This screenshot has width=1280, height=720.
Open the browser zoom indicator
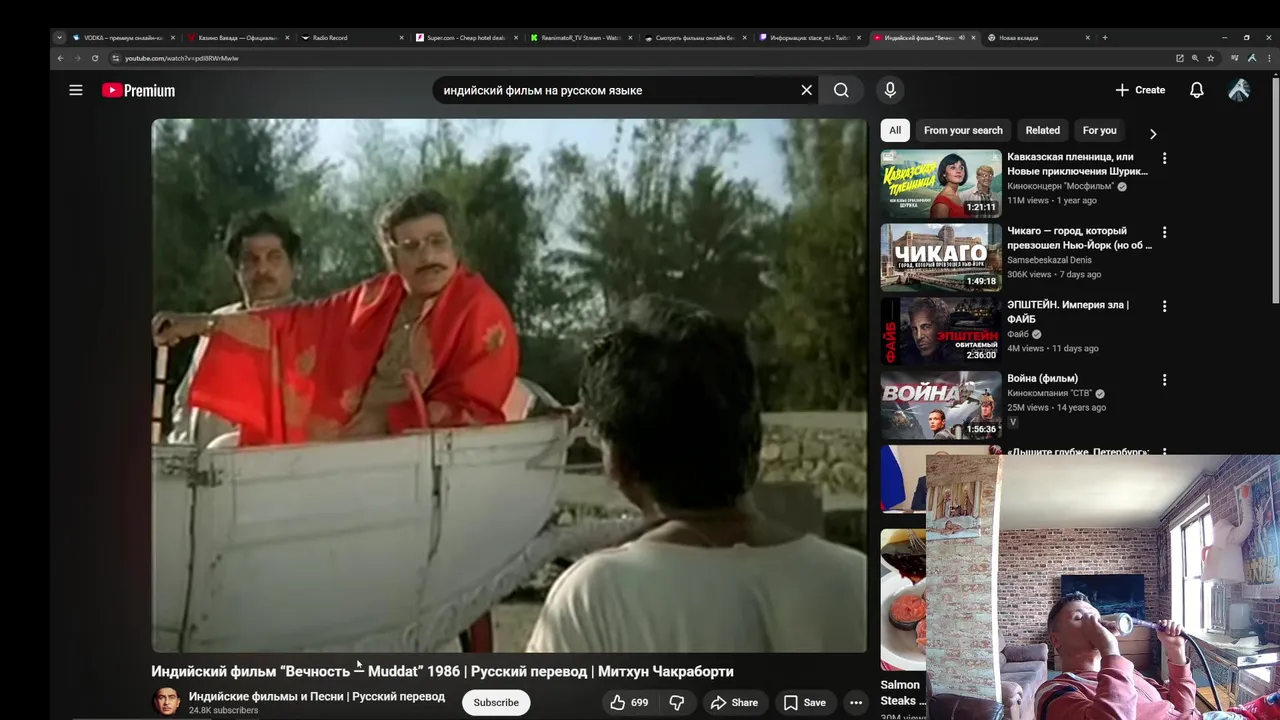(x=1195, y=58)
